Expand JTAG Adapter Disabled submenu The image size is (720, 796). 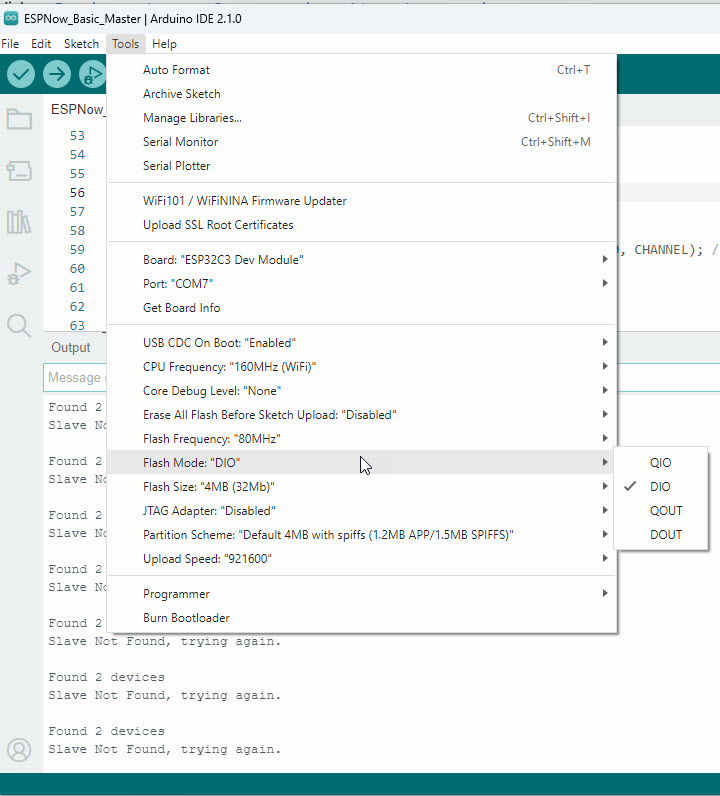pos(362,511)
